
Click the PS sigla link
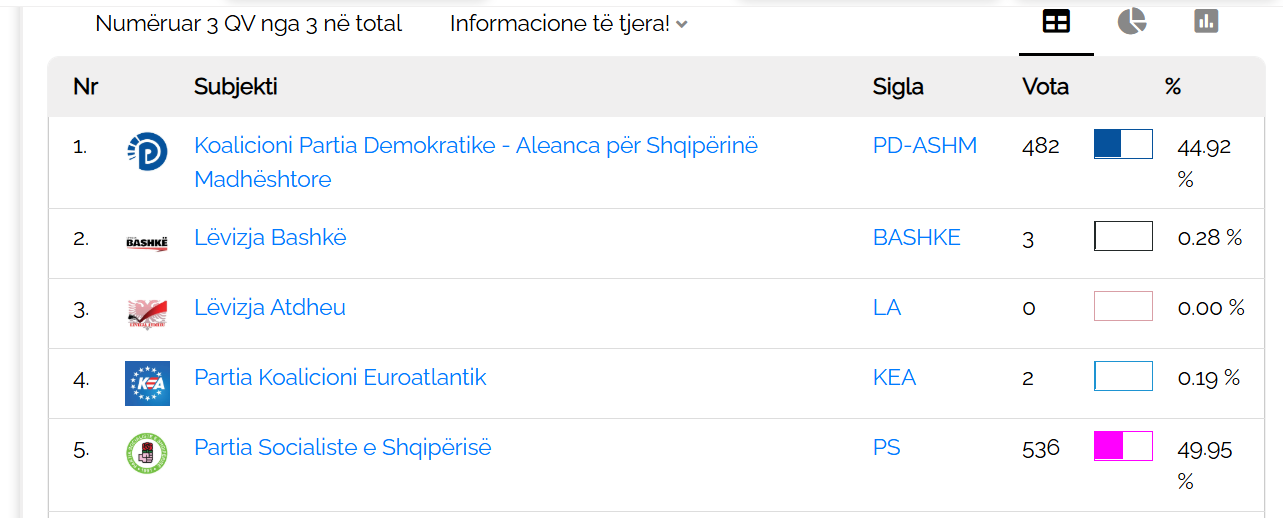[886, 448]
